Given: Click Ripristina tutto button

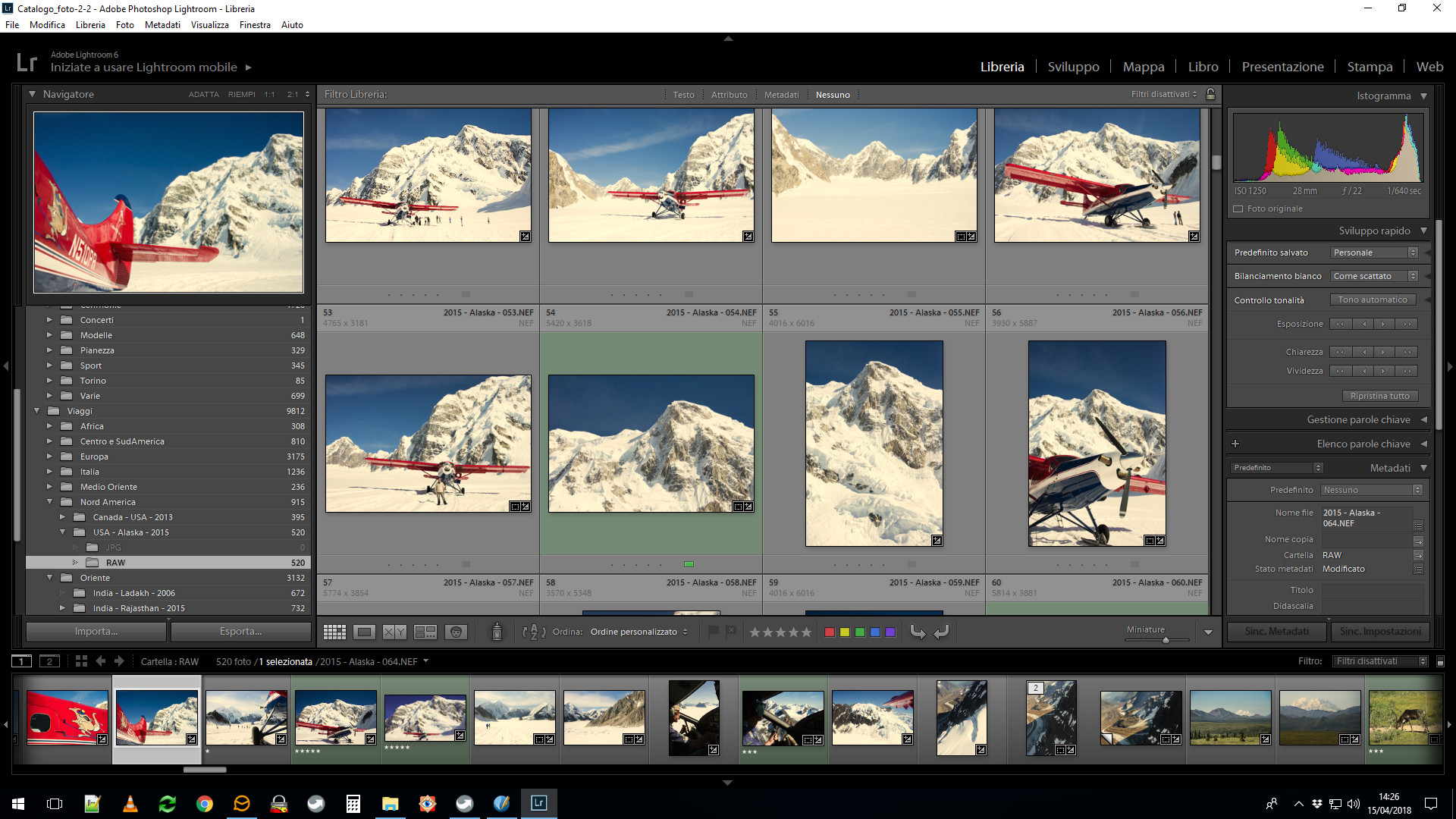Looking at the screenshot, I should (x=1379, y=396).
